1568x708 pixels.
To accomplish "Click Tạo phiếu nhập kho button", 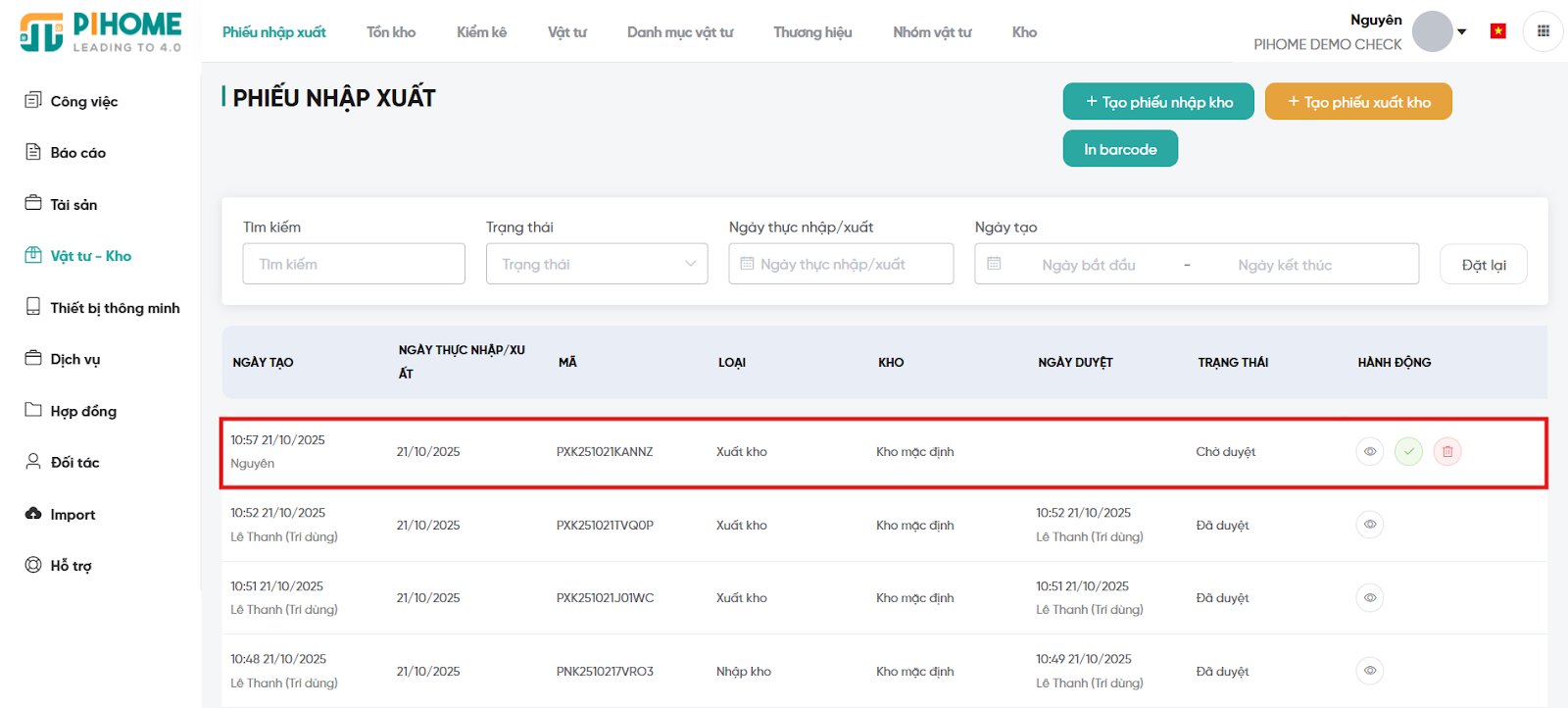I will click(x=1158, y=102).
